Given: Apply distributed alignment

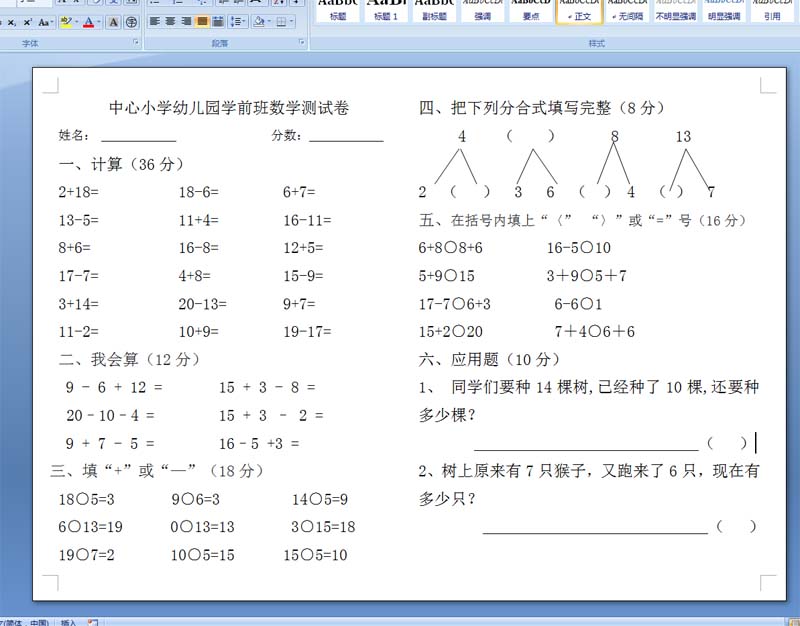Looking at the screenshot, I should click(x=218, y=22).
